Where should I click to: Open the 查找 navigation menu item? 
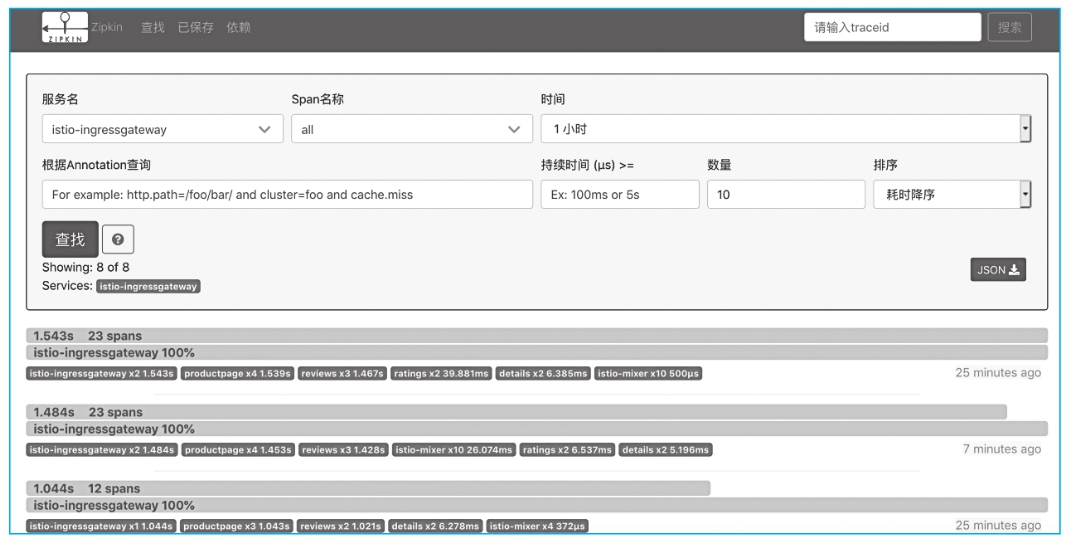[x=153, y=27]
